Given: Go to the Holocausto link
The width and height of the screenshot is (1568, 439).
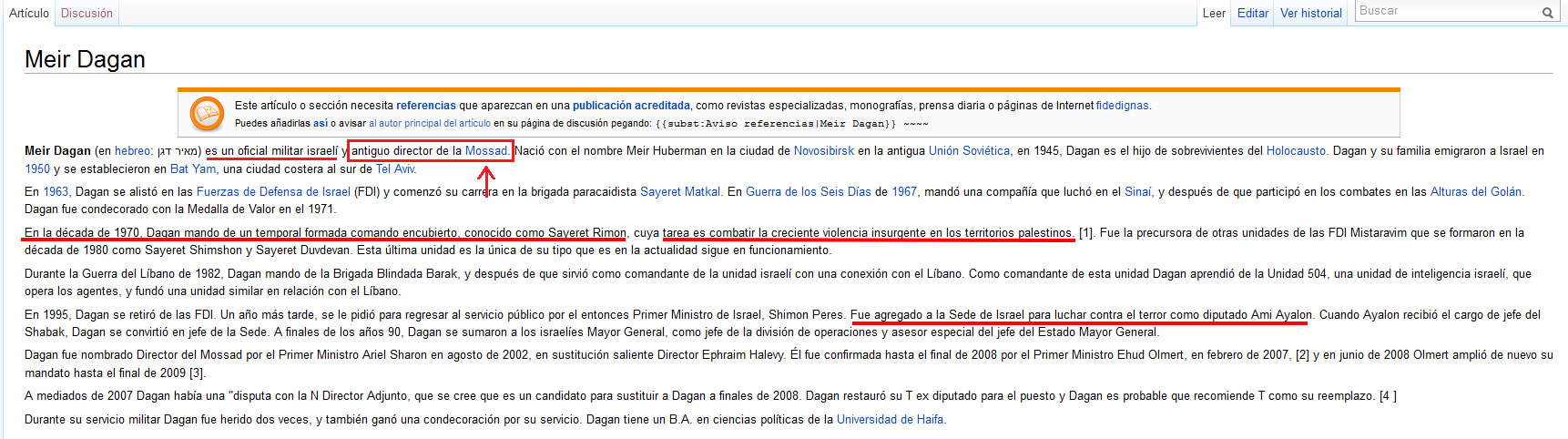Looking at the screenshot, I should tap(1296, 151).
